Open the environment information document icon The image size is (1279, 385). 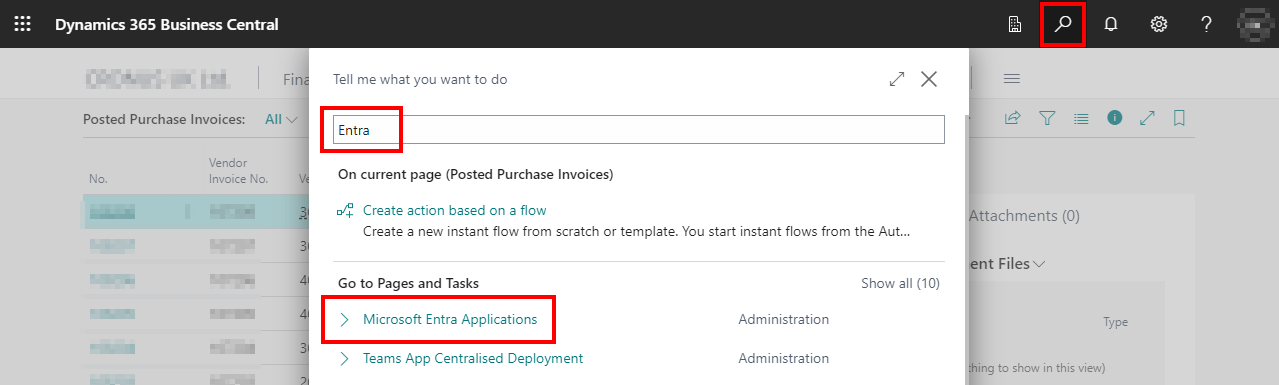1014,24
